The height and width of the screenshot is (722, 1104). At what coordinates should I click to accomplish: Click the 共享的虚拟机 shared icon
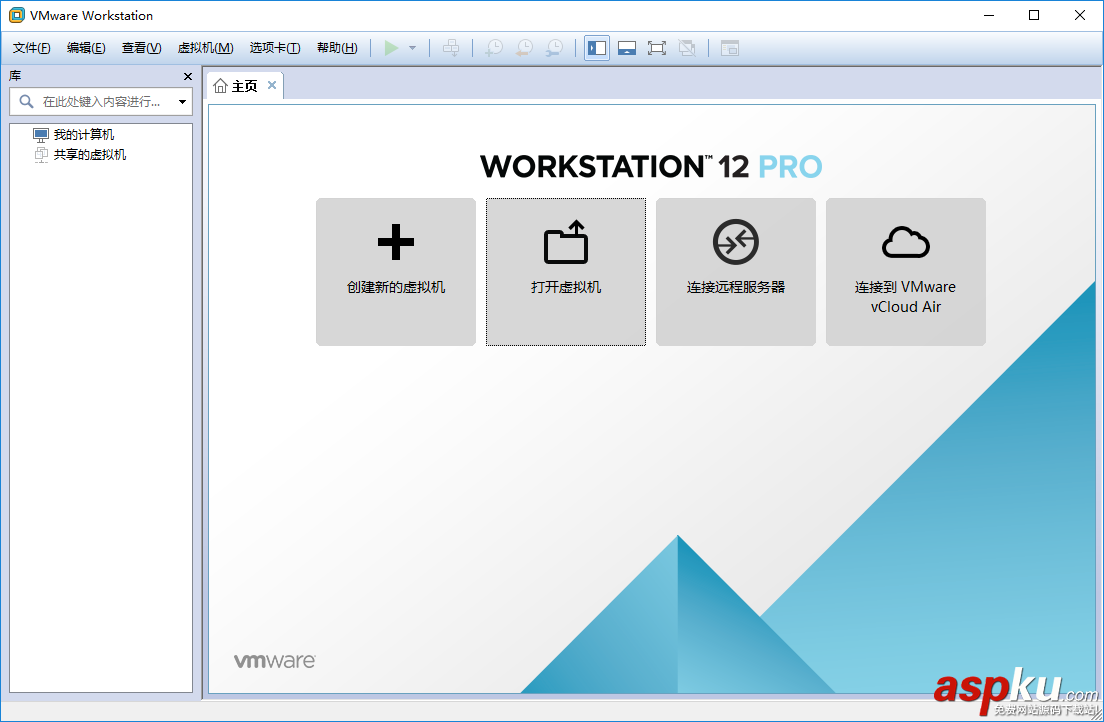42,155
